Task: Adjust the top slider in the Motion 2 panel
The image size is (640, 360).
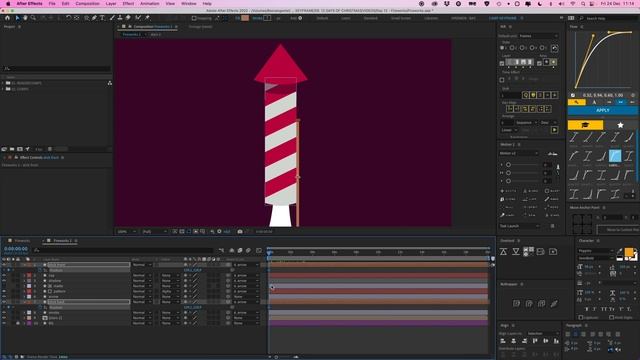Action: (x=509, y=164)
